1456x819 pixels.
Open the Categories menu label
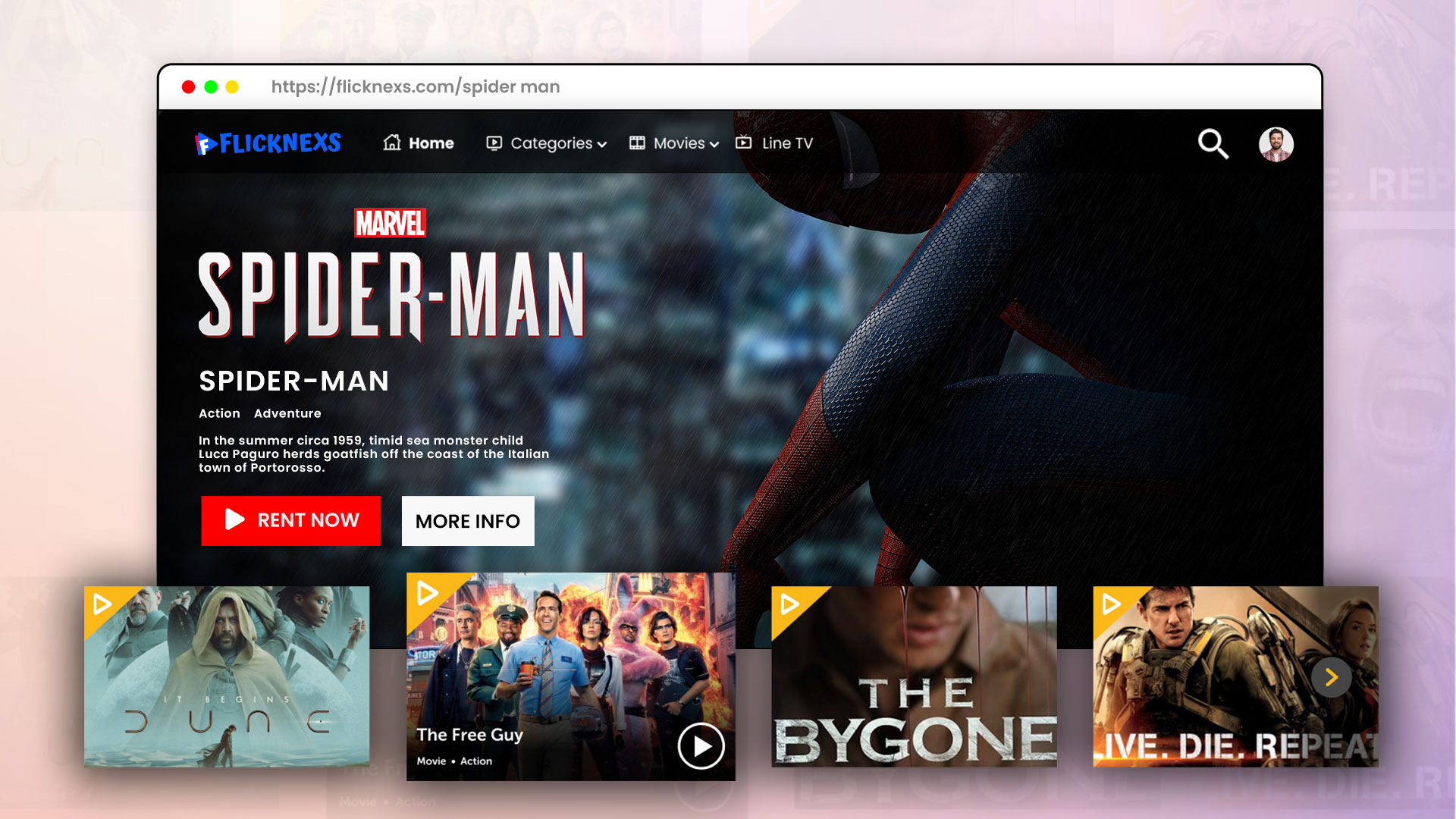coord(551,143)
